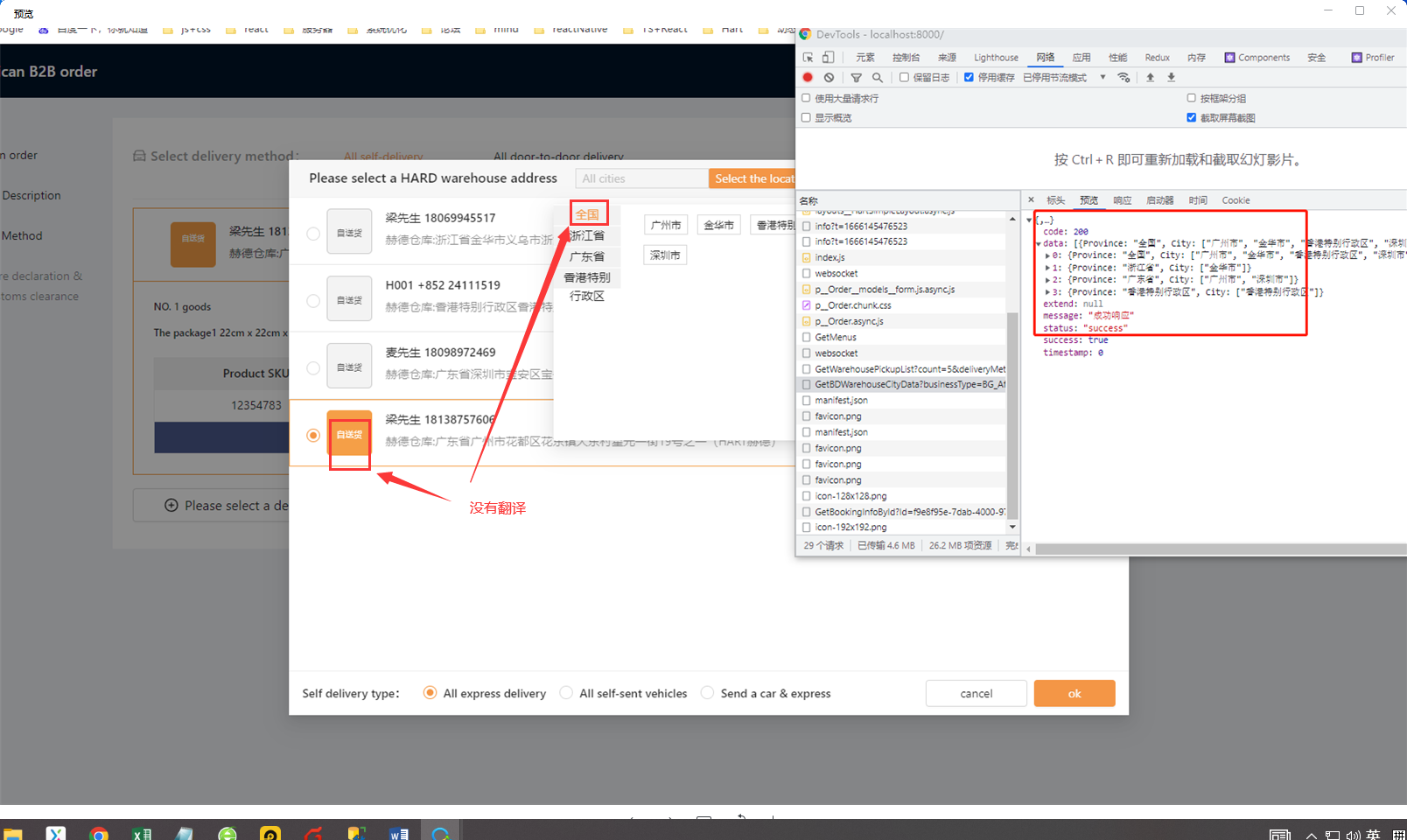Switch to the Lighthouse tab in DevTools
This screenshot has height=840, width=1407.
(996, 58)
